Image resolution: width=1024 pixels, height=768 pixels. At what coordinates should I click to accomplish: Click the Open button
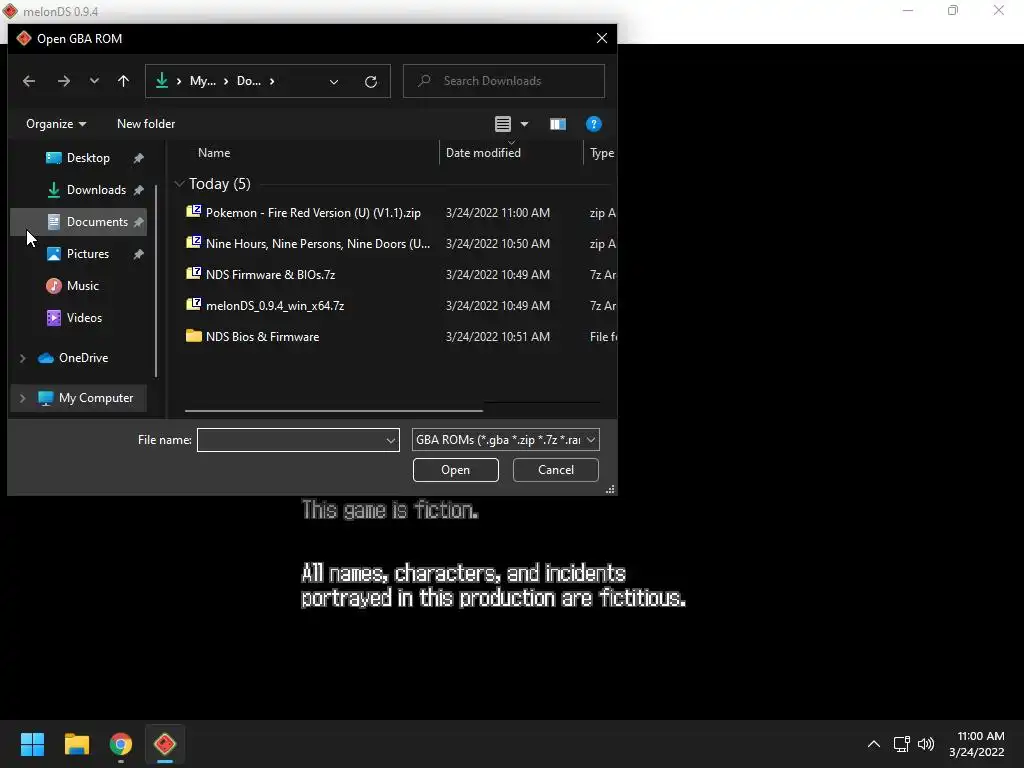pos(455,470)
